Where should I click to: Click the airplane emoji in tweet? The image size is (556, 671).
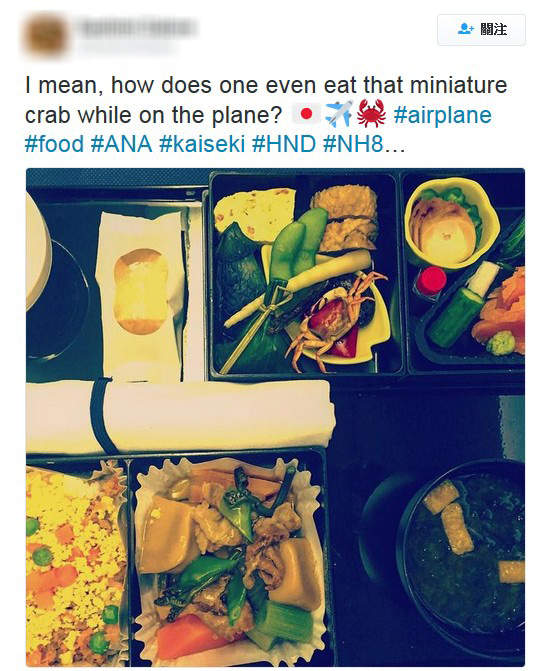(339, 114)
